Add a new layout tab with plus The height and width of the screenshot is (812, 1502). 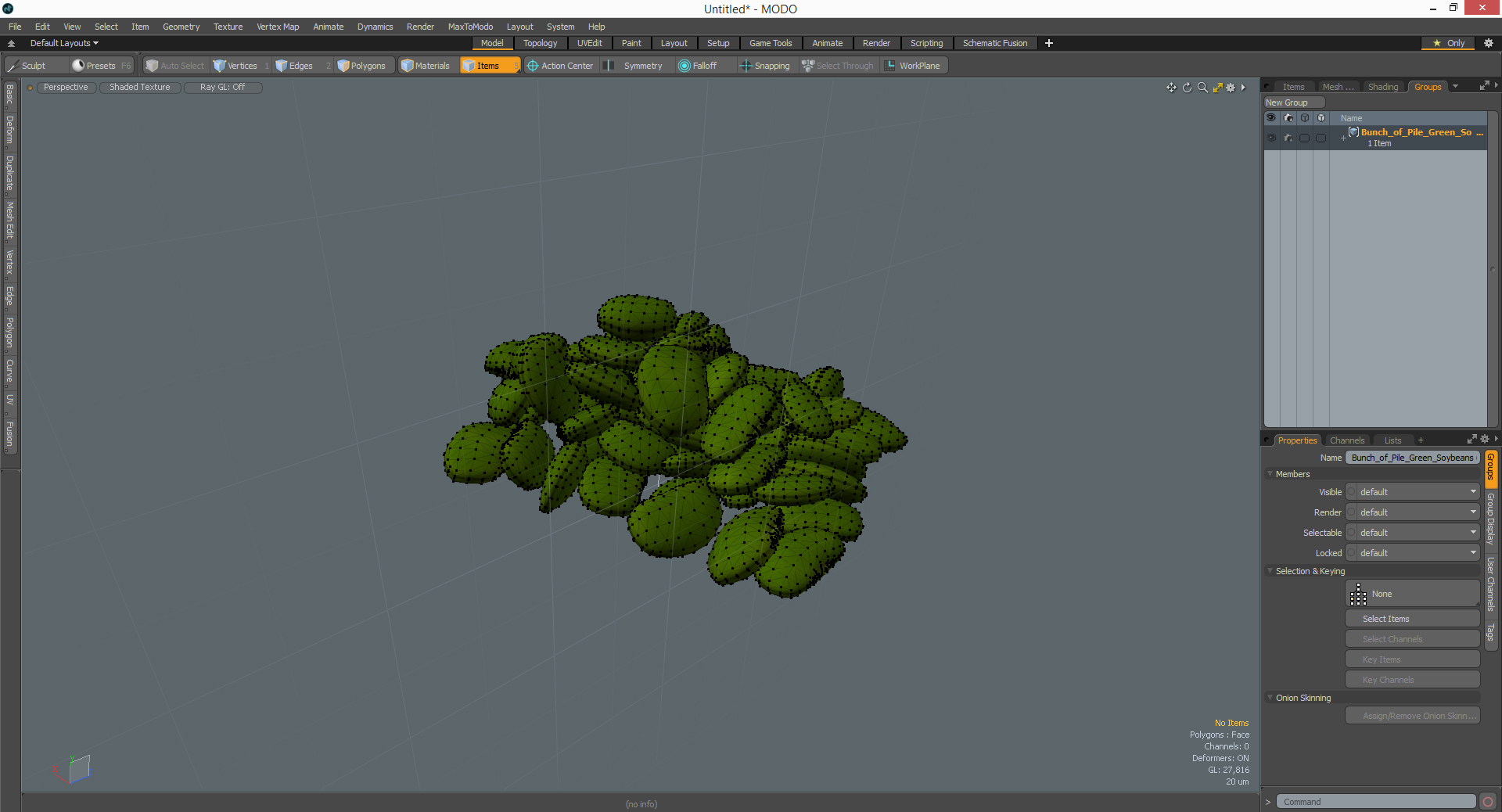1049,43
